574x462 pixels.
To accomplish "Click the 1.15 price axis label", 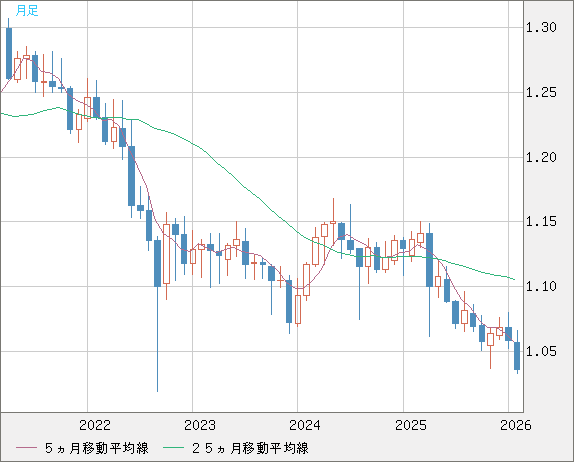I will pos(541,221).
